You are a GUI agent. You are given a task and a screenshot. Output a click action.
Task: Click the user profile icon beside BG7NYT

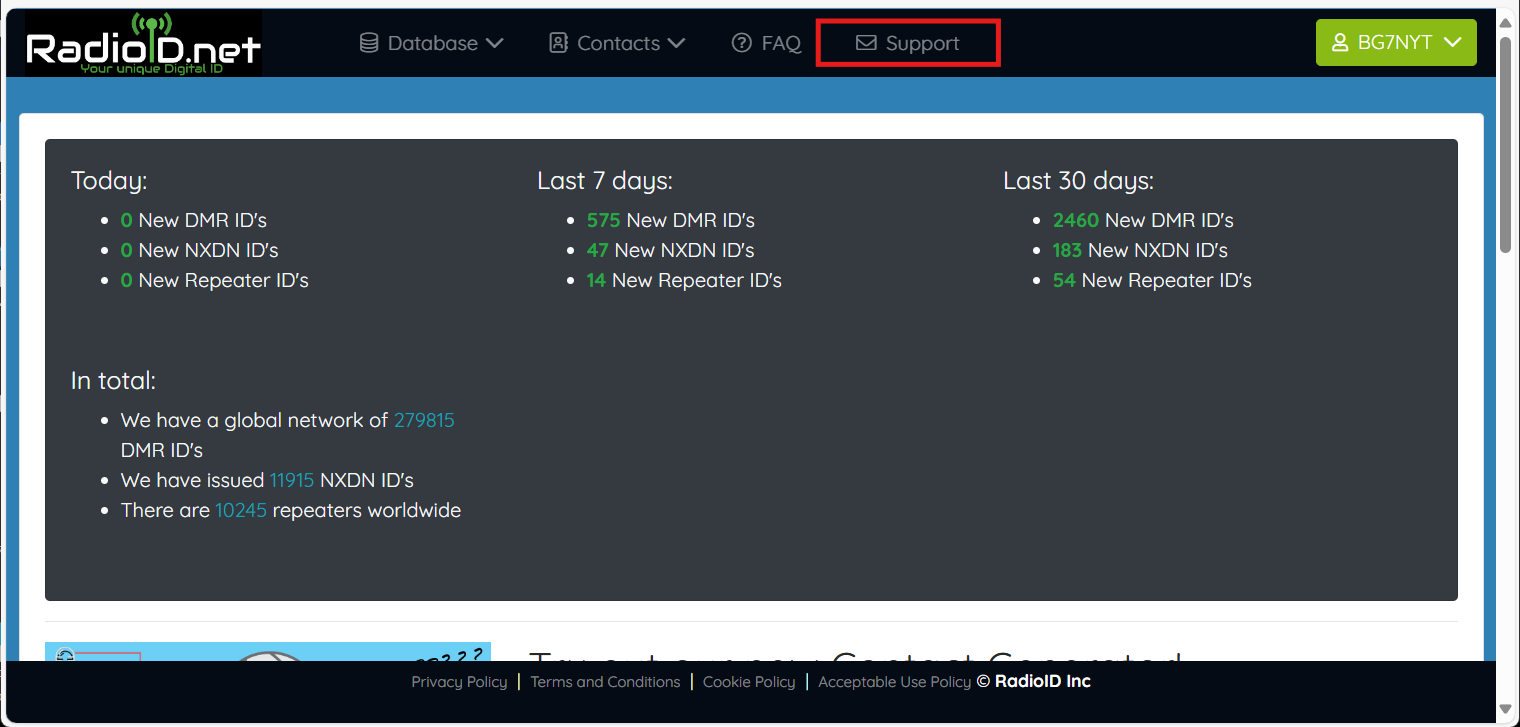[x=1340, y=43]
